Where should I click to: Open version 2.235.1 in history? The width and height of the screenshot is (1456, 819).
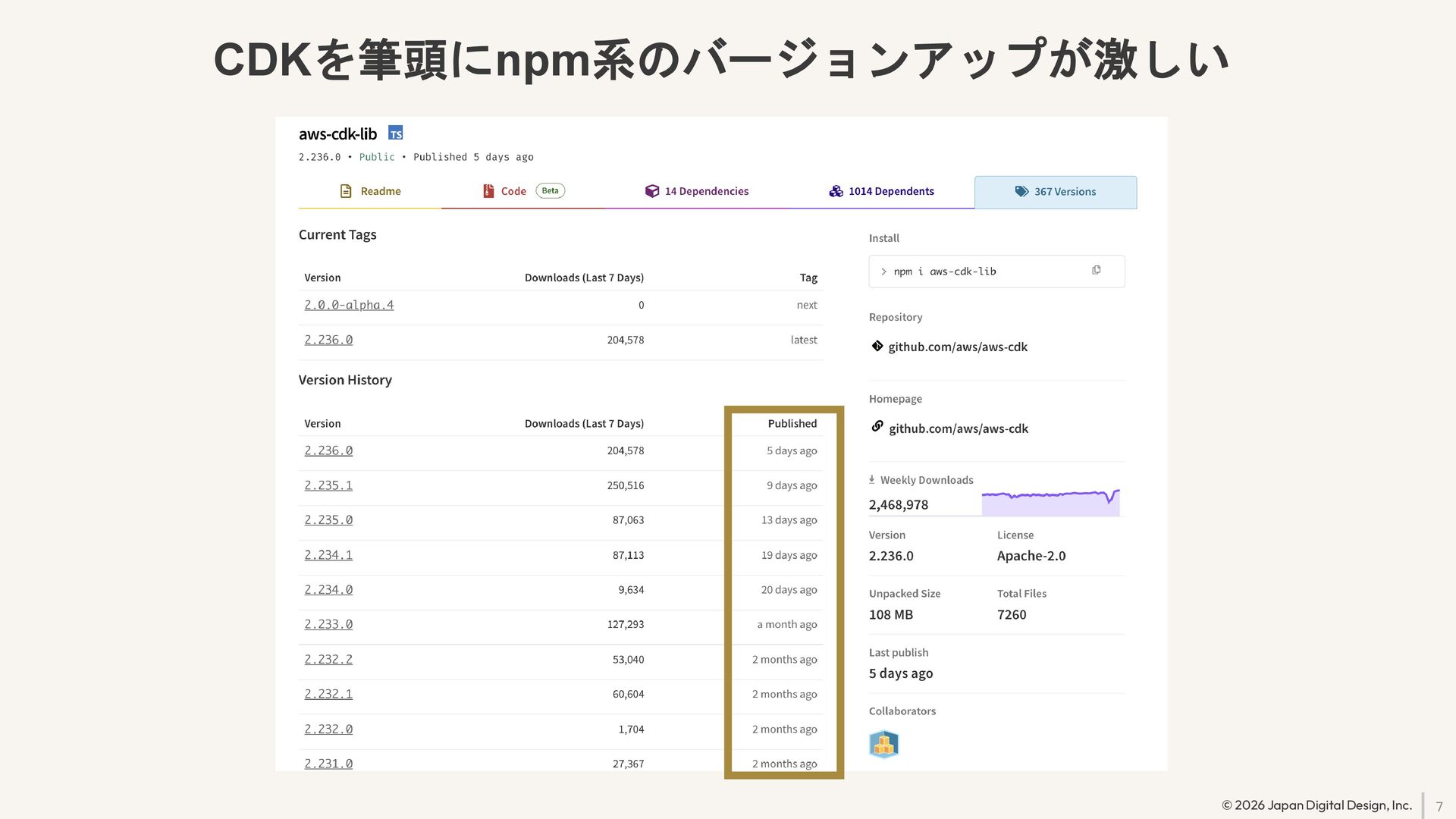(x=328, y=485)
